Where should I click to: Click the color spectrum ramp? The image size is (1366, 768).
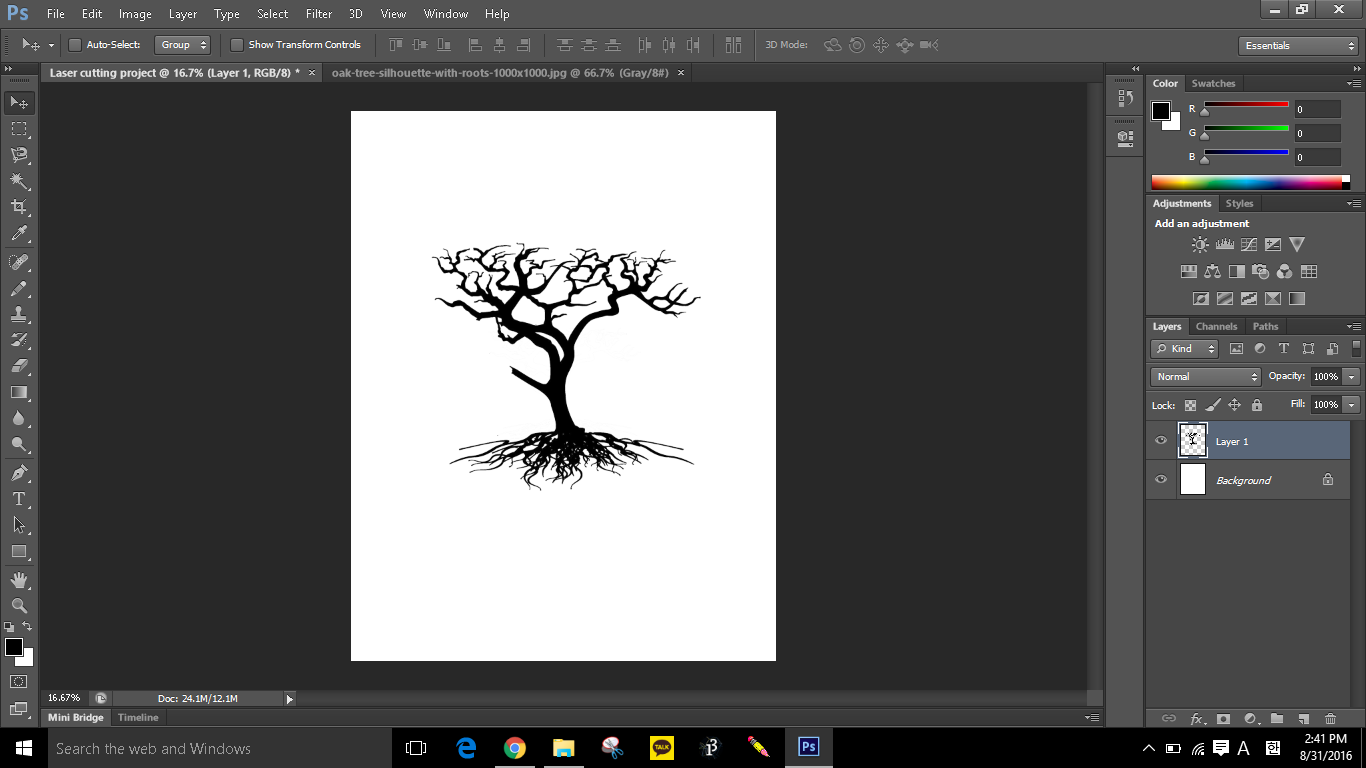point(1246,182)
